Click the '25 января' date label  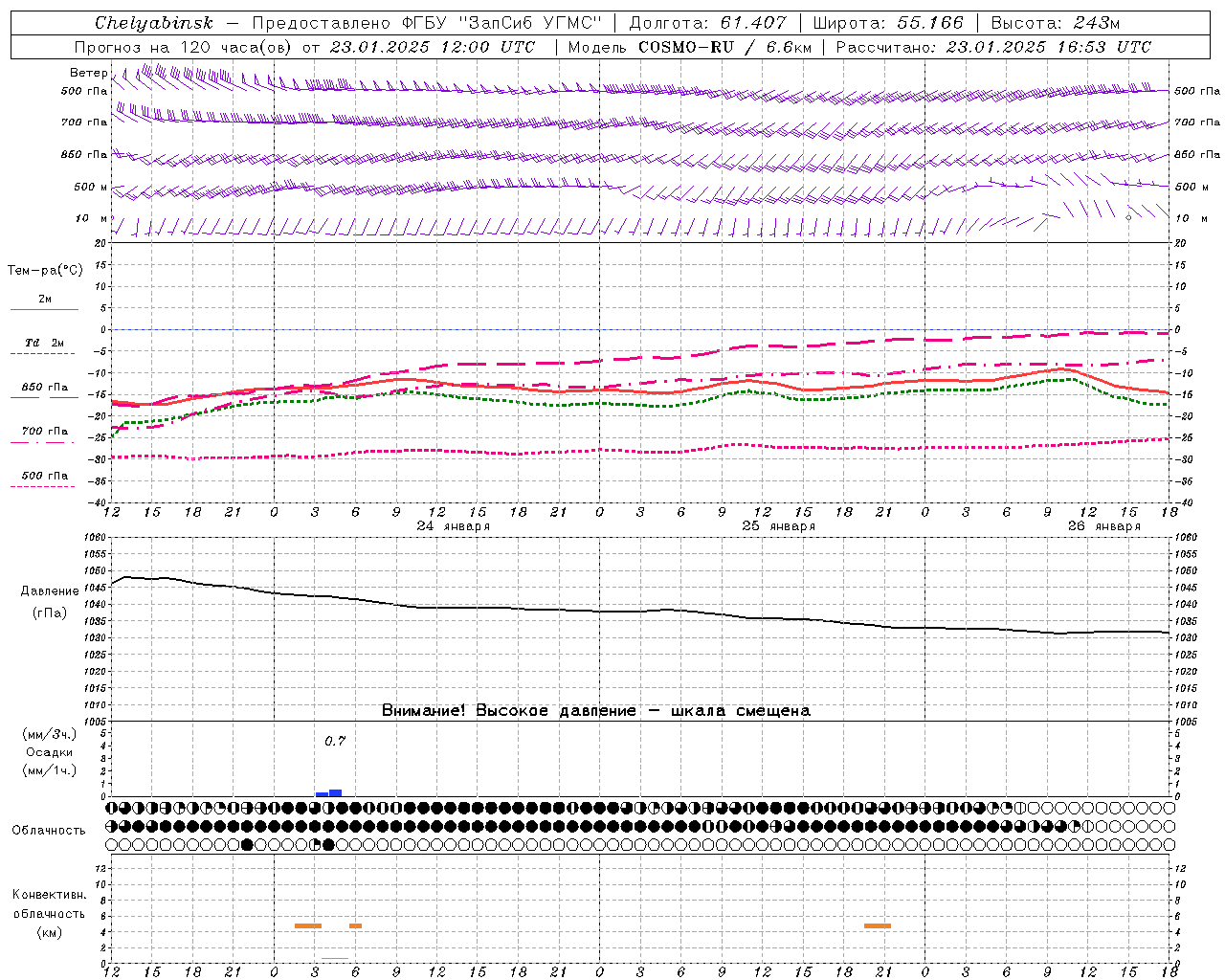(x=778, y=526)
